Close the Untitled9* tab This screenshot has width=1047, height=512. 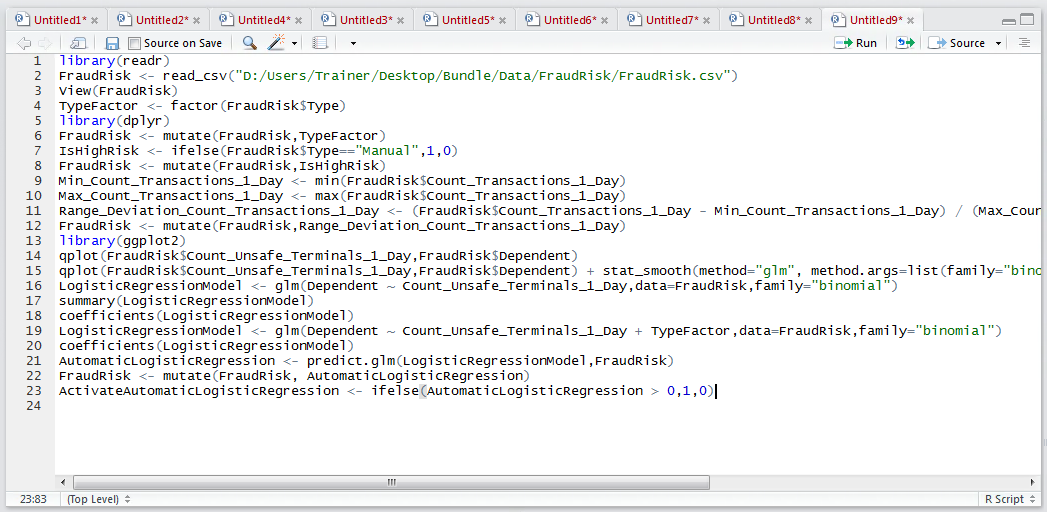910,20
